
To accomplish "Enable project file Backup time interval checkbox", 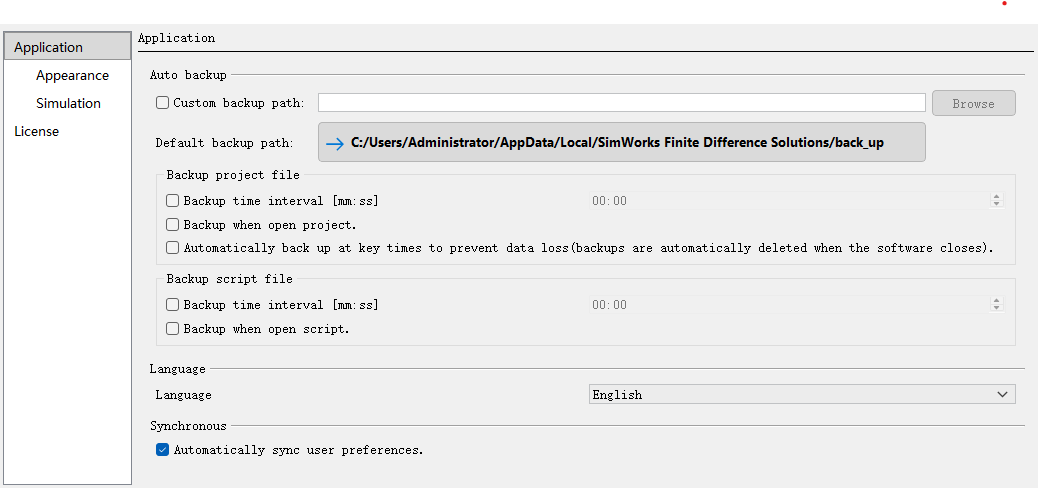I will (x=173, y=201).
